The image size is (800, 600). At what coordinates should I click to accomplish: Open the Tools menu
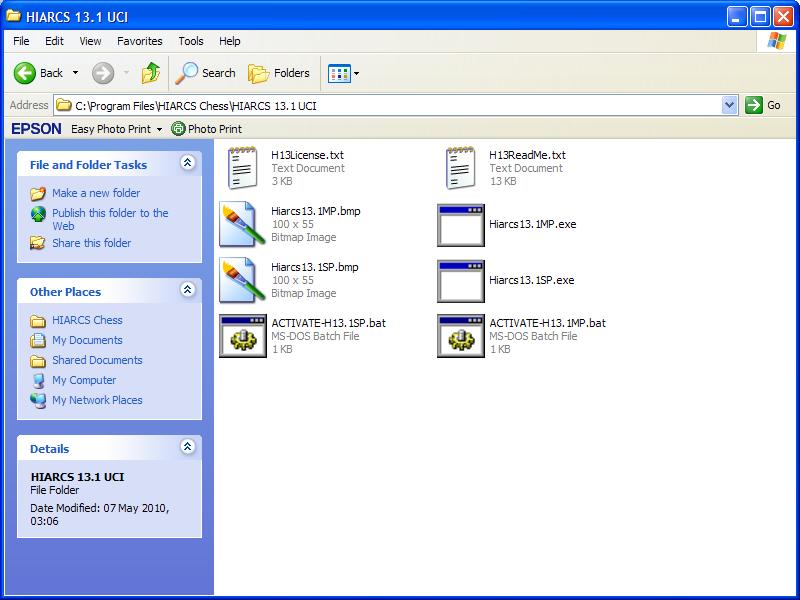[x=190, y=41]
